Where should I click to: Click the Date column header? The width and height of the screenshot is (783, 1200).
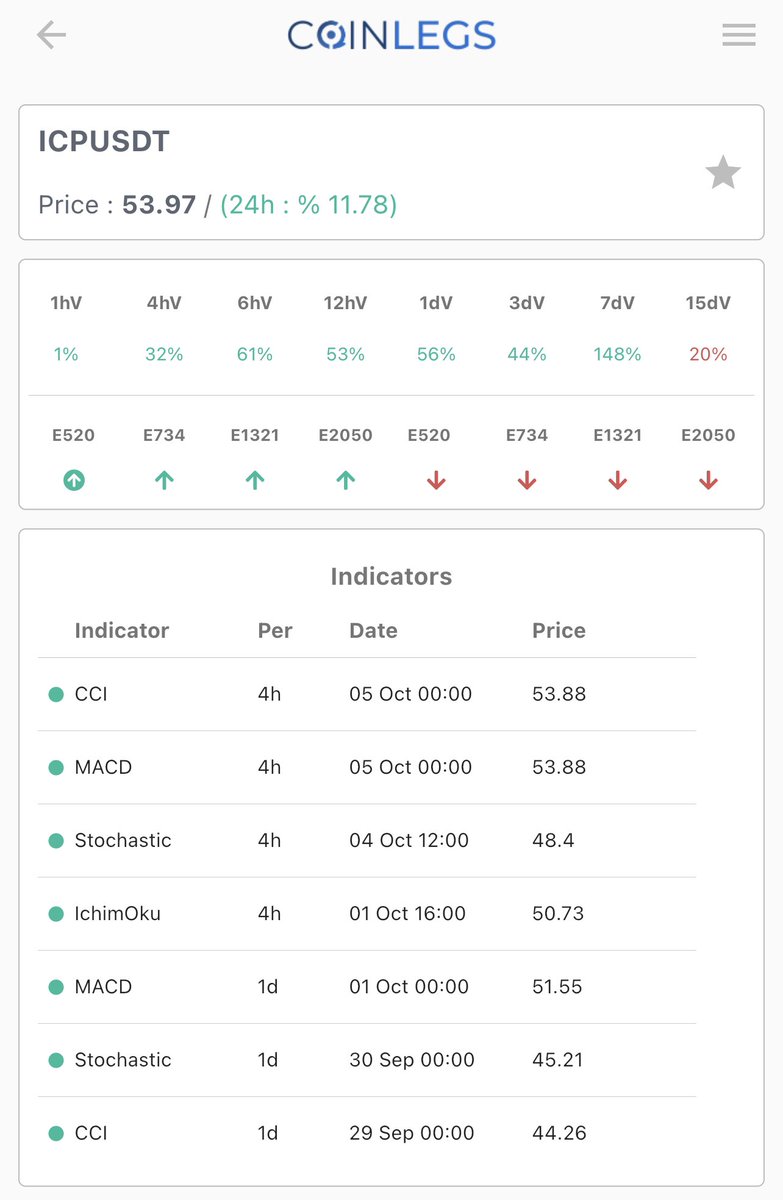pyautogui.click(x=373, y=630)
